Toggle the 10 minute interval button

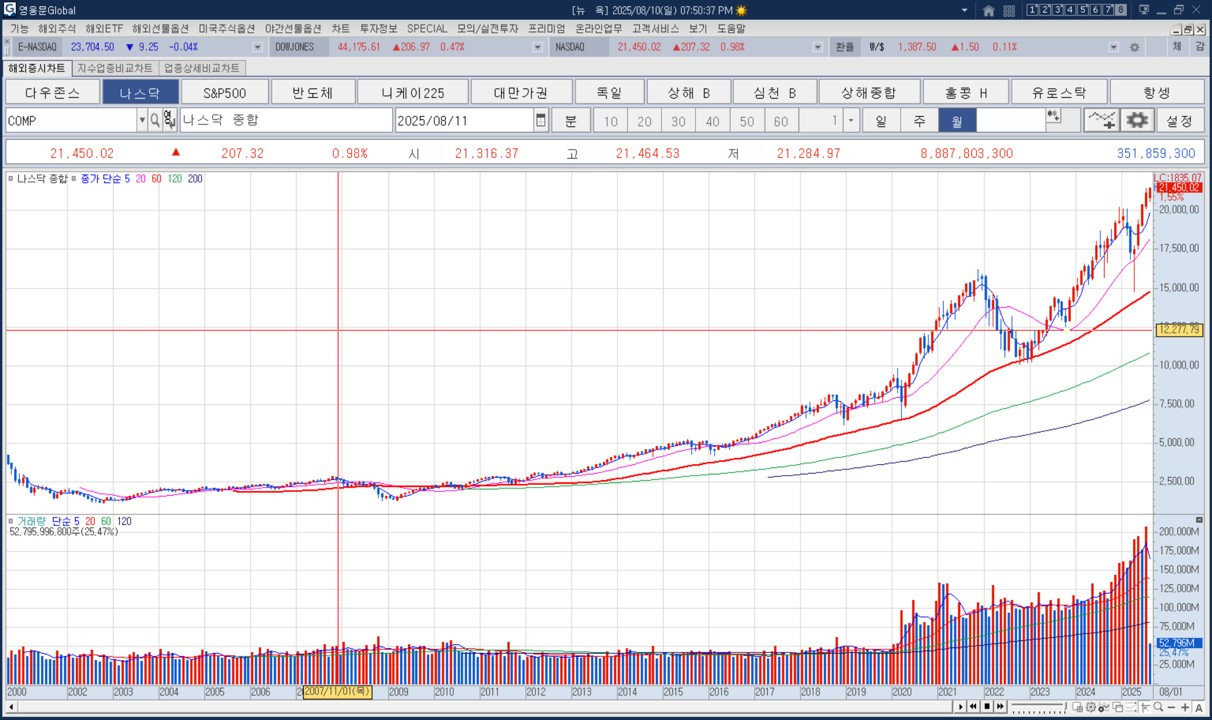(x=611, y=120)
